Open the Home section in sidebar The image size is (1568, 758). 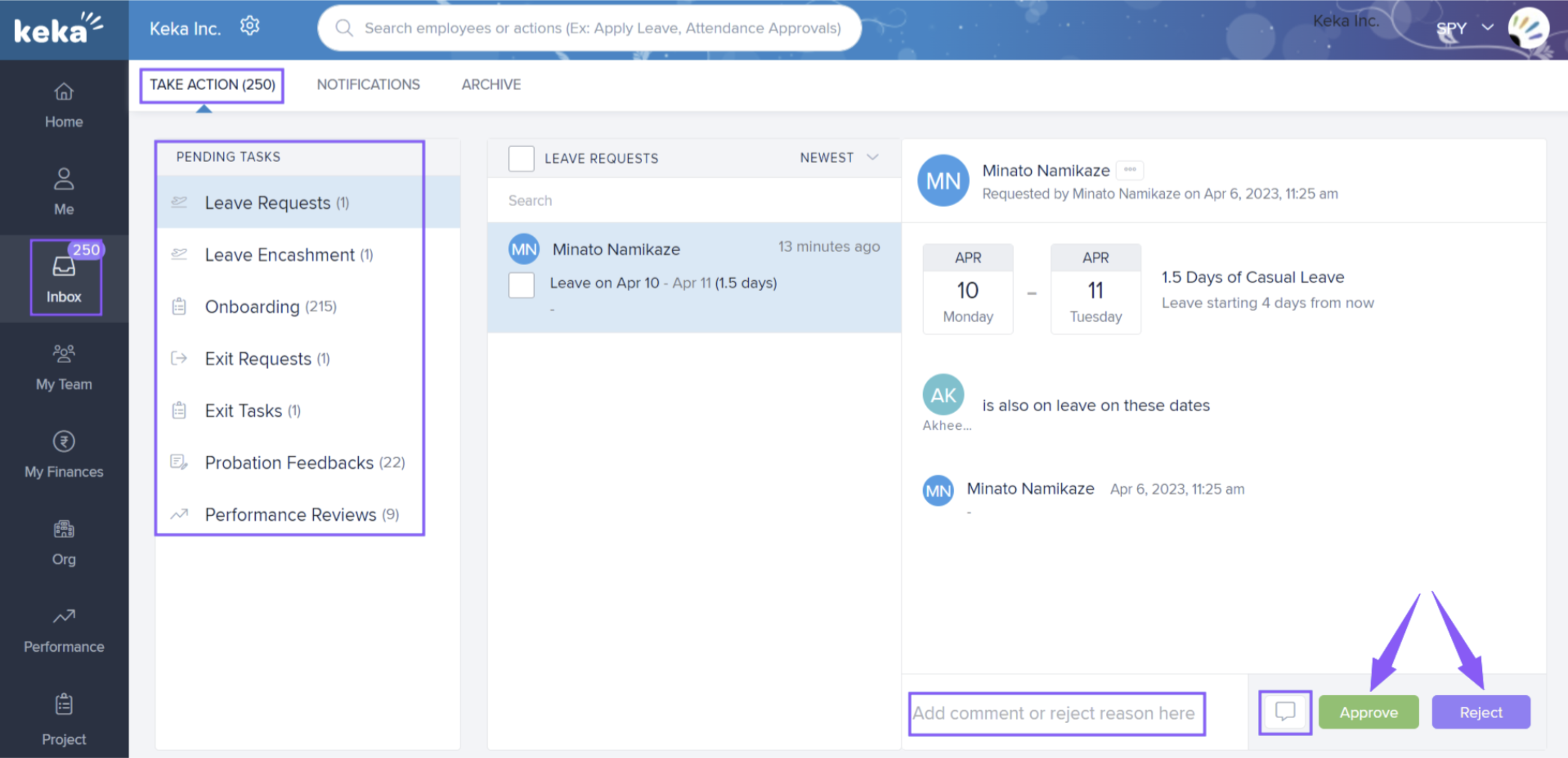[63, 105]
